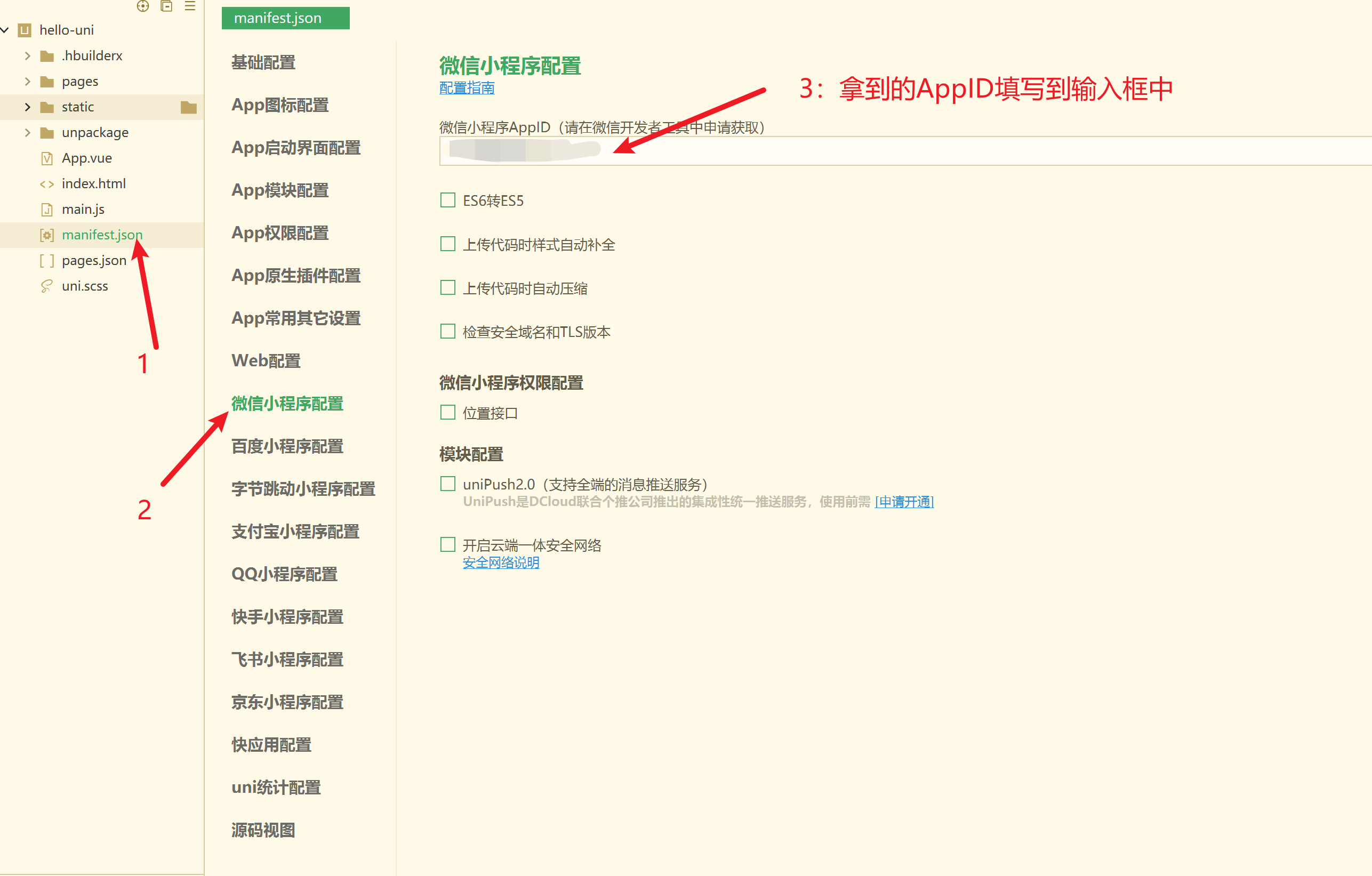1372x876 pixels.
Task: Open the 安全网络说明 link
Action: pos(501,562)
